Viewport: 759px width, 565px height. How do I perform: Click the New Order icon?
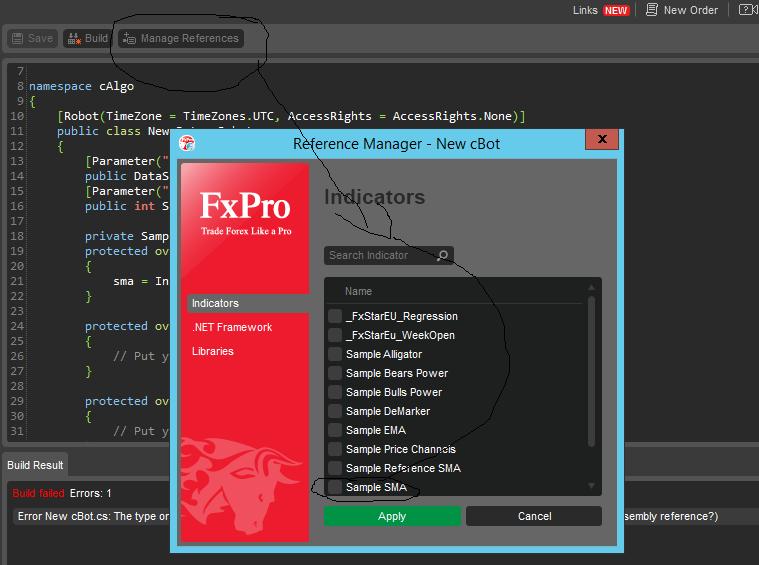point(652,10)
